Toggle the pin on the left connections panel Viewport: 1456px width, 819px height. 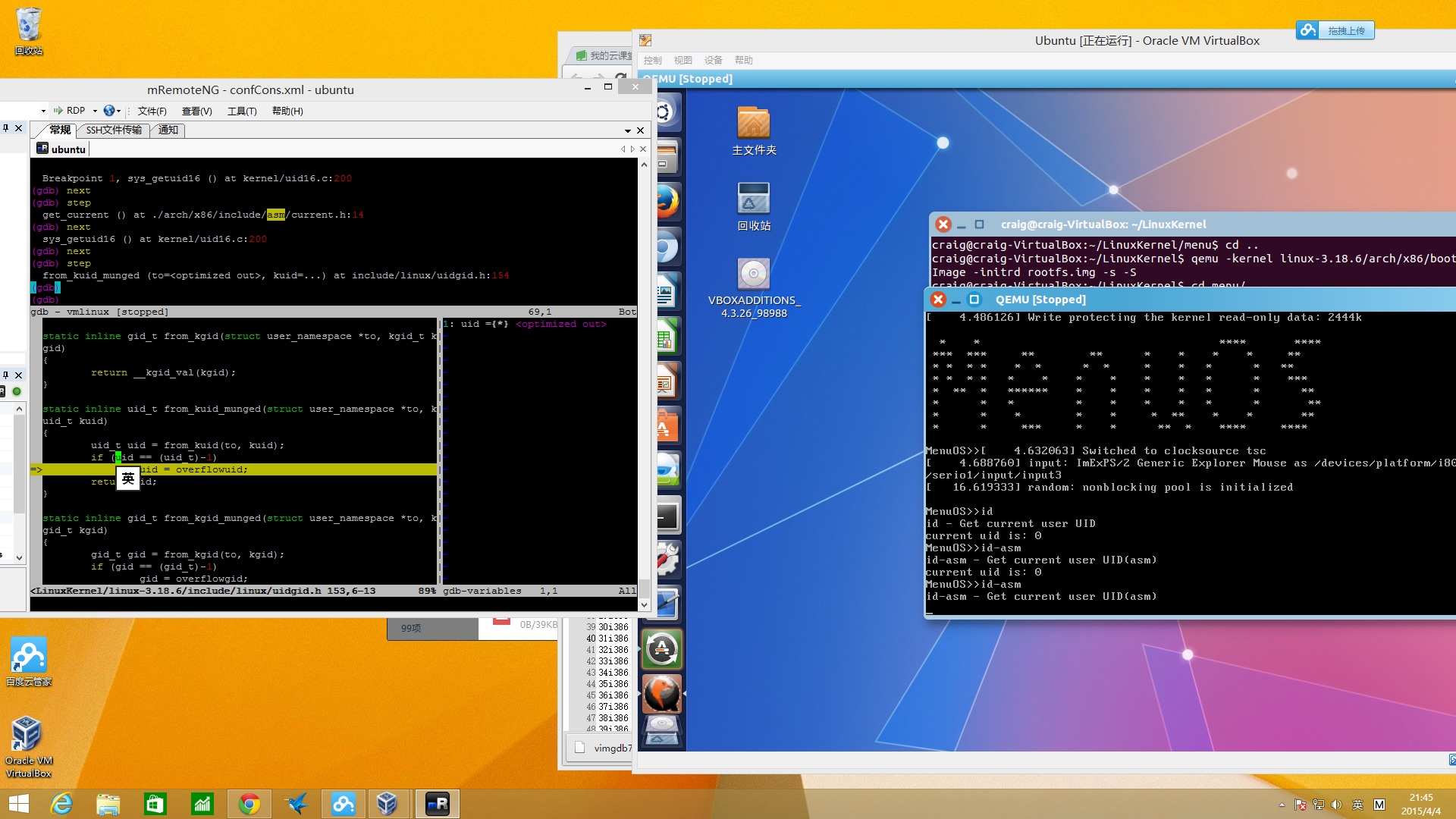coord(5,128)
